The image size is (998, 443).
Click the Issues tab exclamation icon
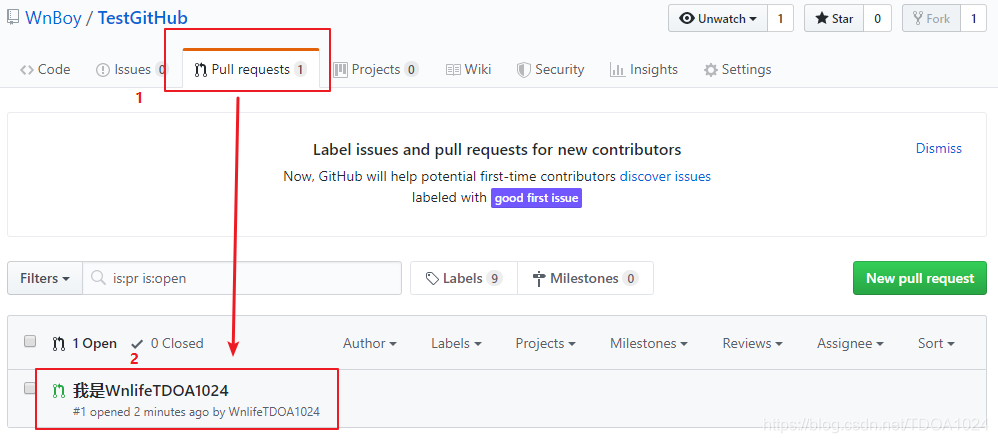coord(102,70)
